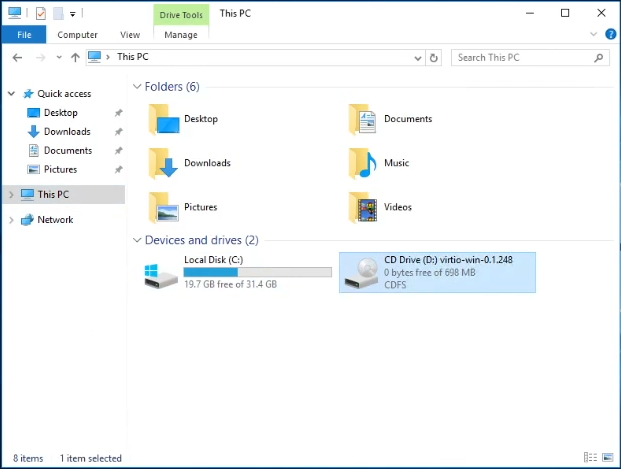Open the Documents folder icon in Folders

point(362,119)
